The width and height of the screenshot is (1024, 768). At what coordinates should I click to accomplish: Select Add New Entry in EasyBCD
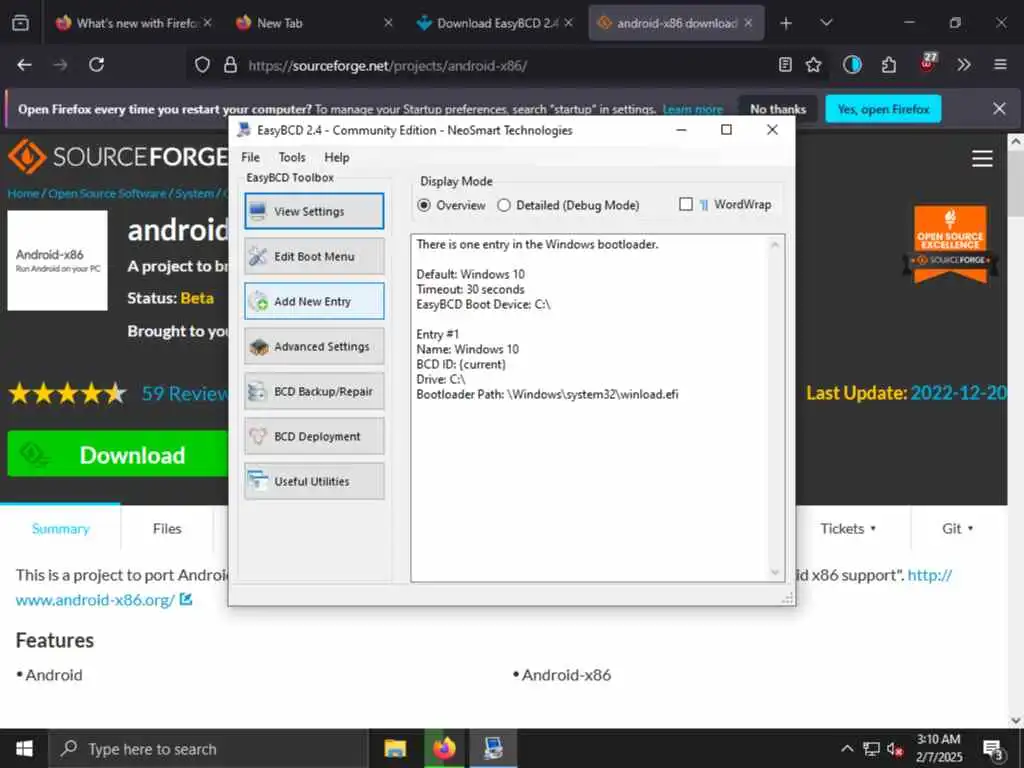[x=314, y=301]
